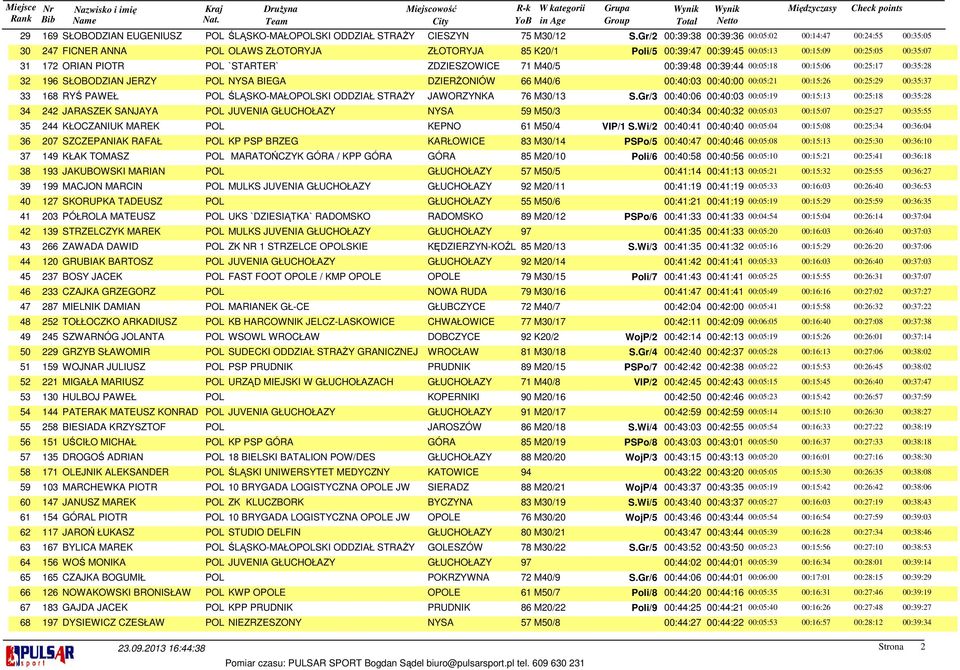
Task: Click name FICNER ANNA
Action: [94, 51]
